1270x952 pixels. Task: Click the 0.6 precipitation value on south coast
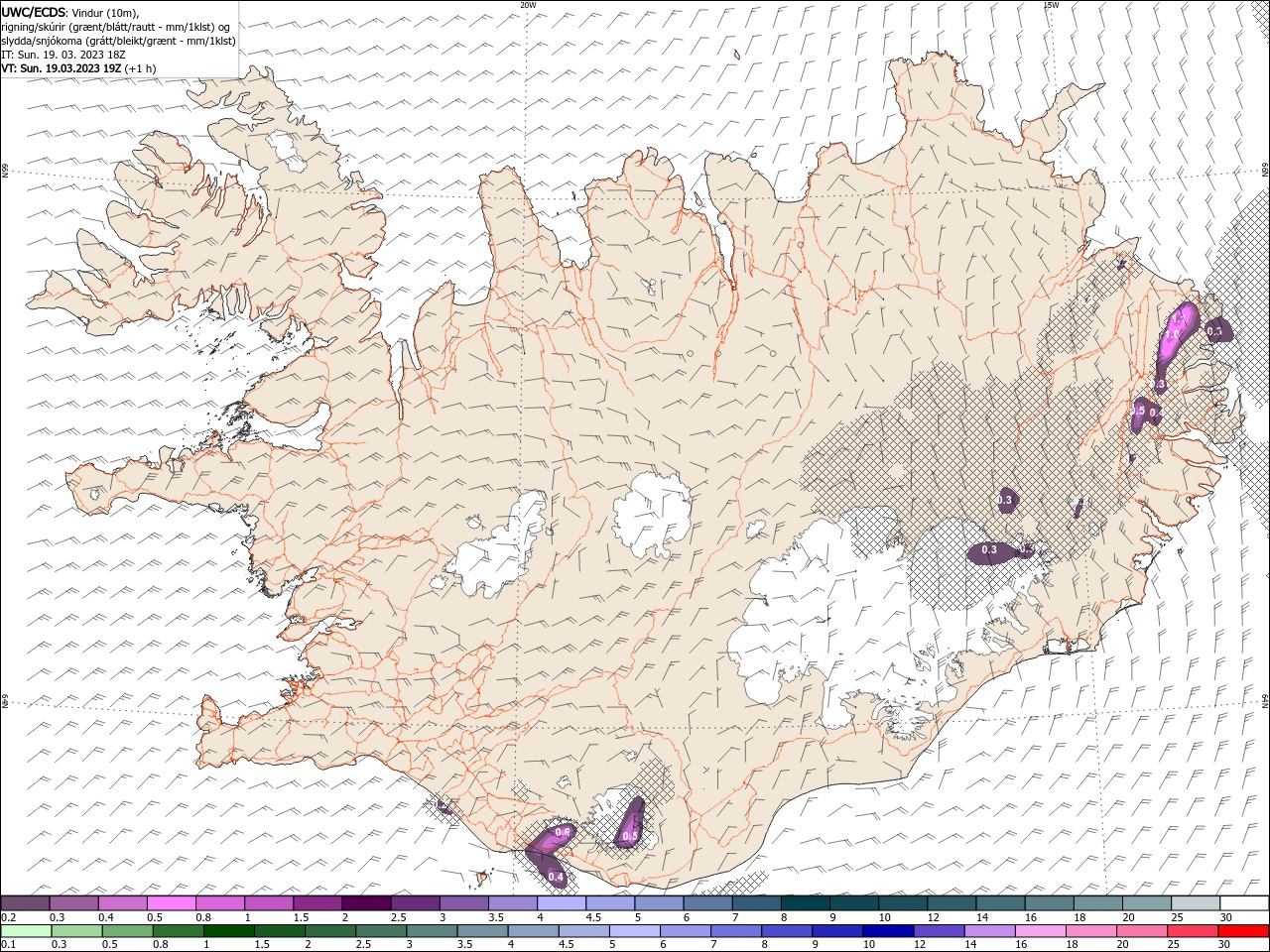pos(563,831)
